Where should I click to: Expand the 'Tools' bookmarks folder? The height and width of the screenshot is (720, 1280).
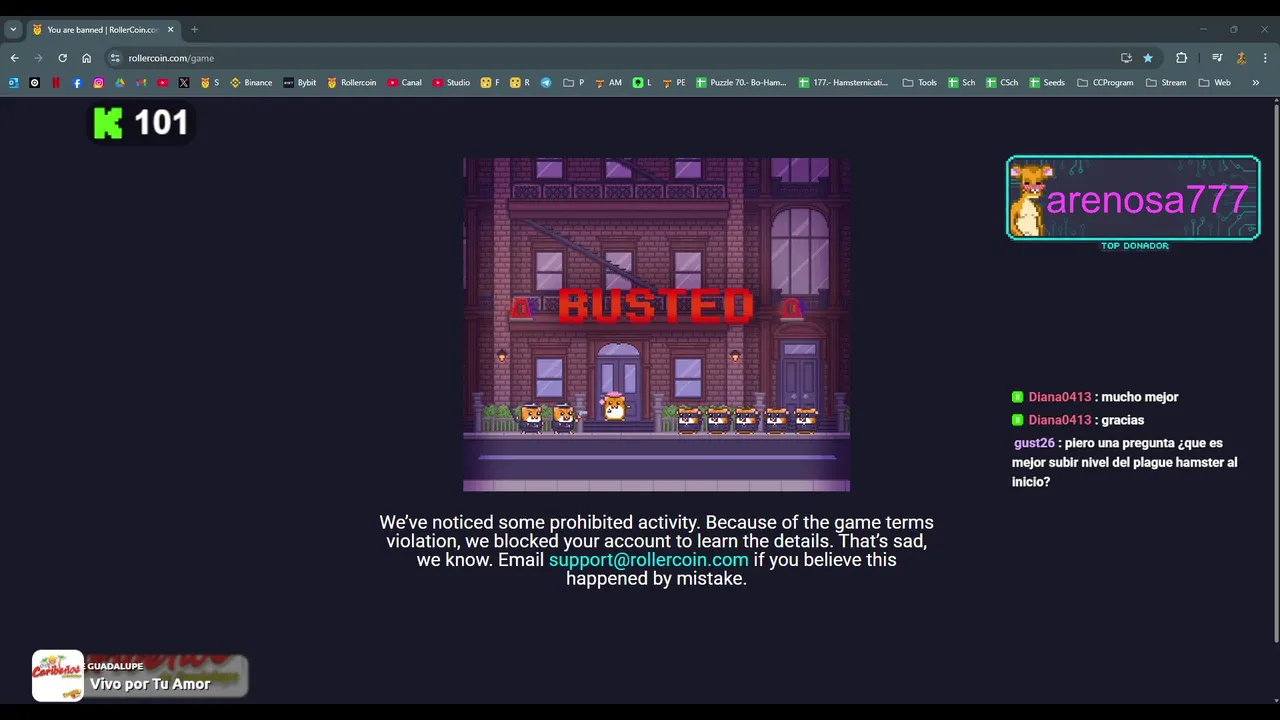coord(920,83)
